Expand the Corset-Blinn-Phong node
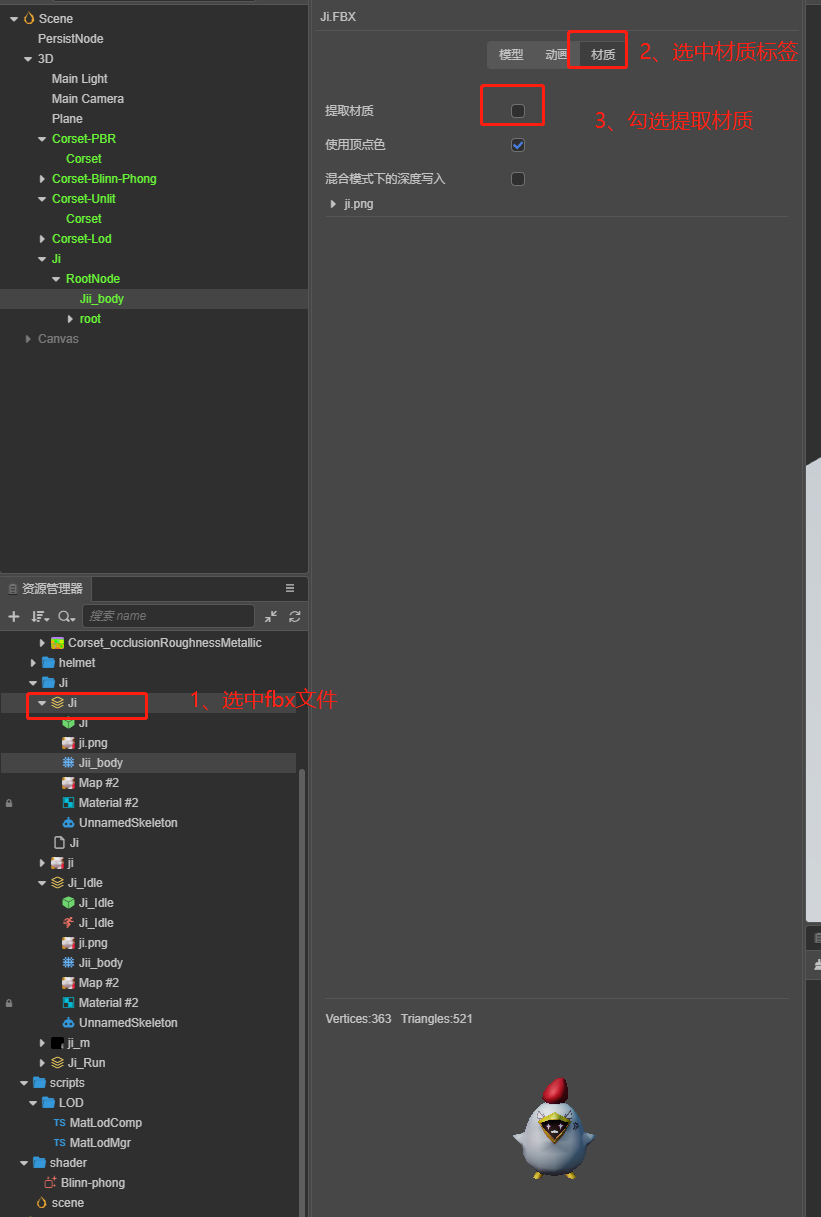Viewport: 821px width, 1217px height. coord(42,178)
